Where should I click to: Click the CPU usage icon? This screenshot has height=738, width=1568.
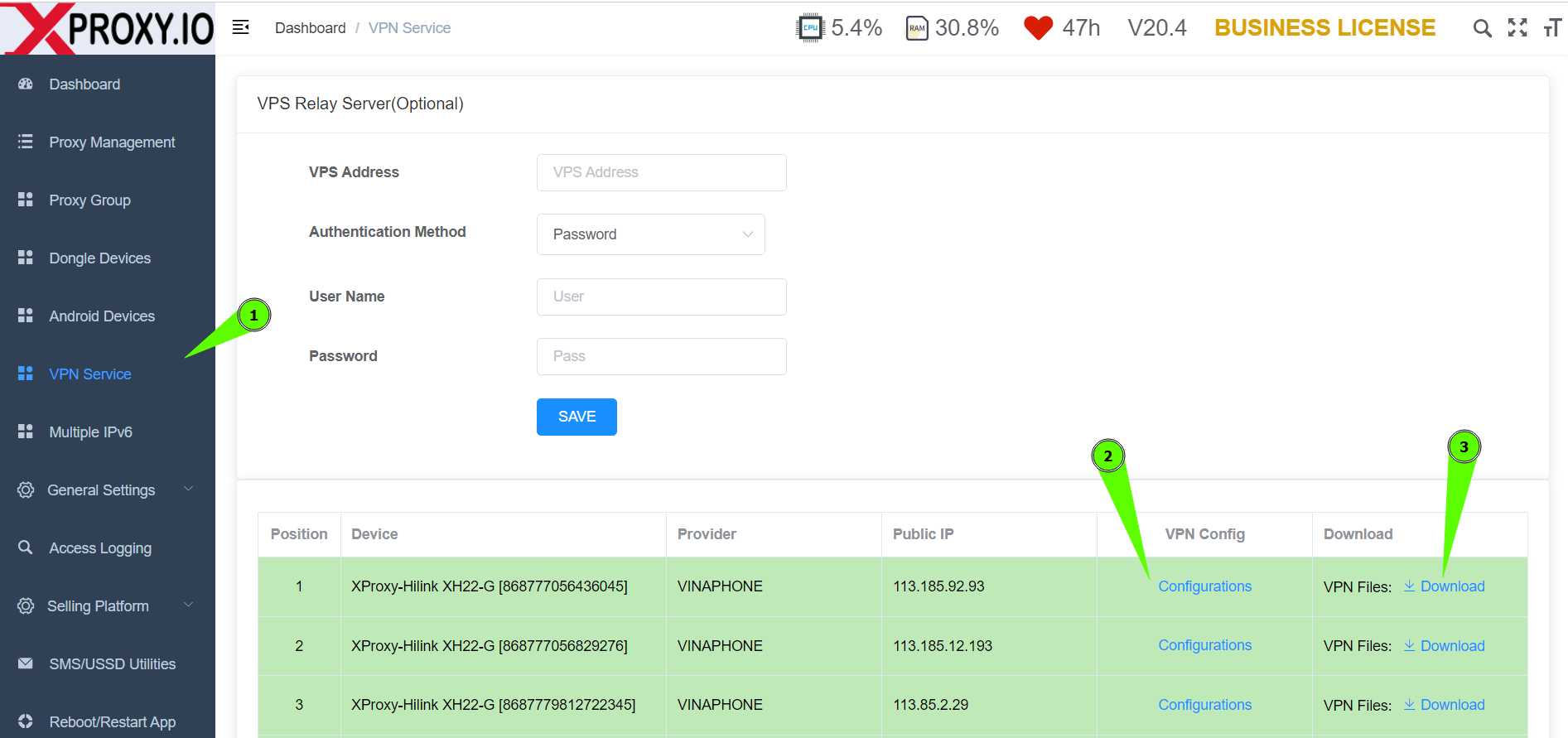(810, 28)
